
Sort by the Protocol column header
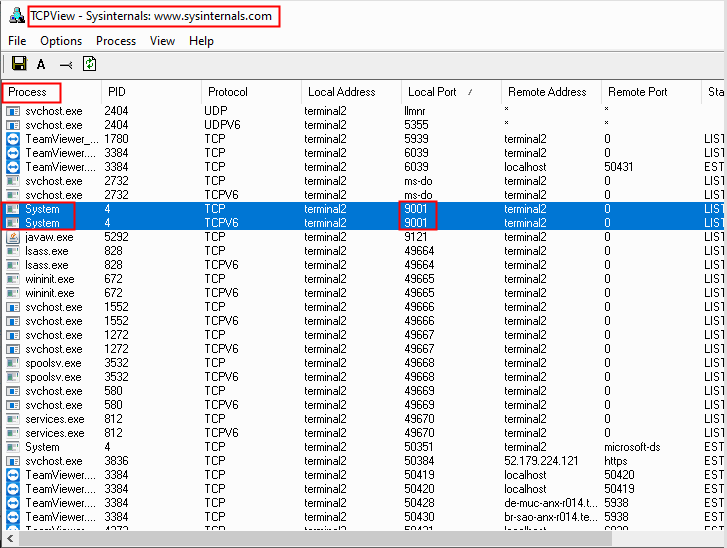point(252,92)
